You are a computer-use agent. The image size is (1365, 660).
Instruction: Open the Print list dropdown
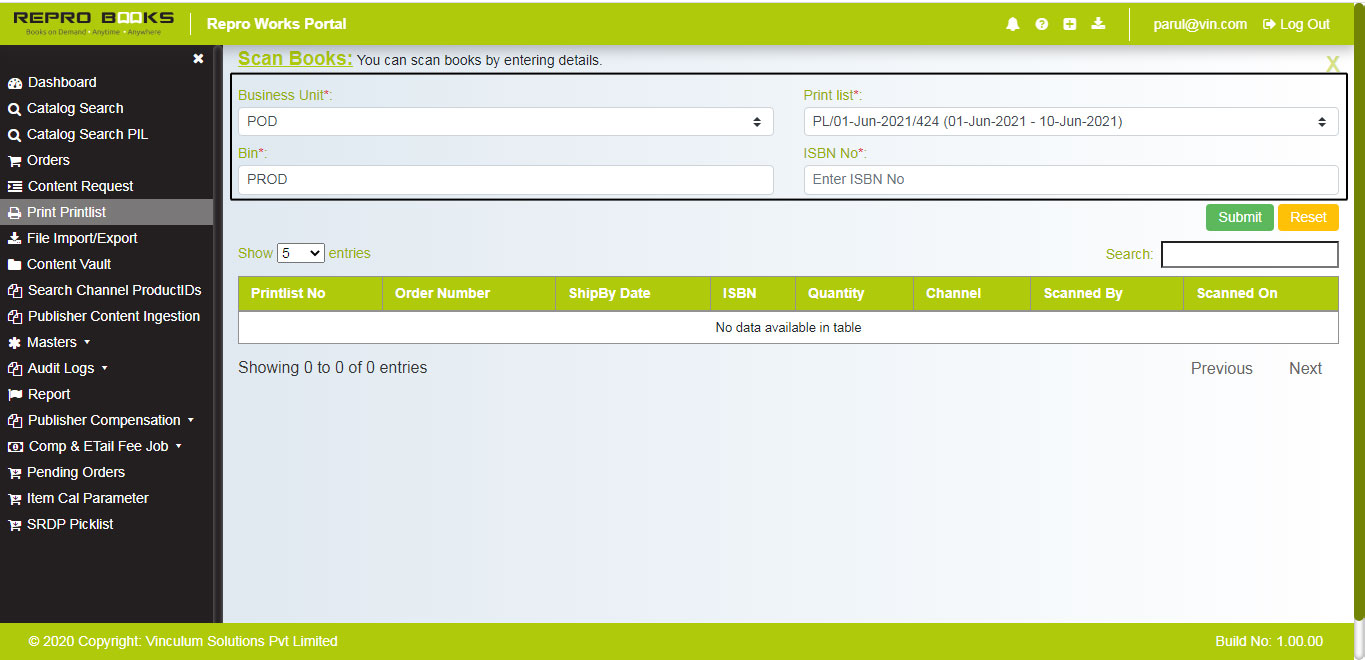coord(1069,120)
